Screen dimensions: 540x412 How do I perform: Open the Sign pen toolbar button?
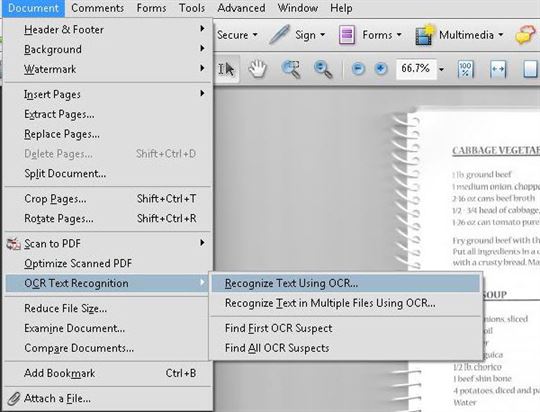[x=297, y=35]
